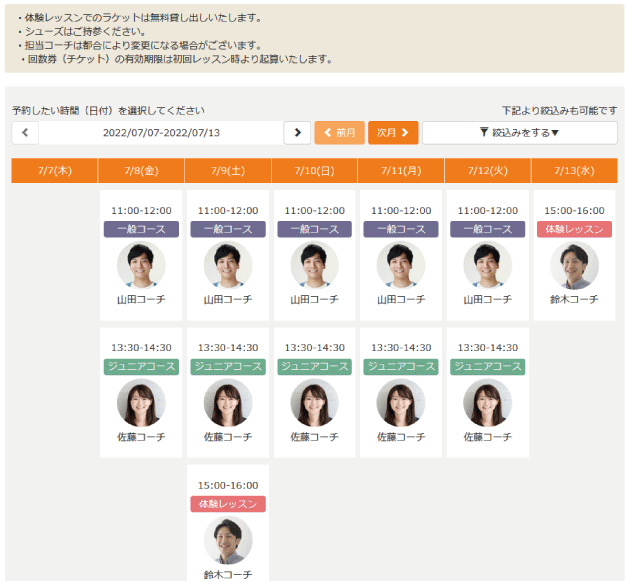Click the ジュニアコース label on 7/10(日)
Screen dimensions: 627x581
coord(314,367)
